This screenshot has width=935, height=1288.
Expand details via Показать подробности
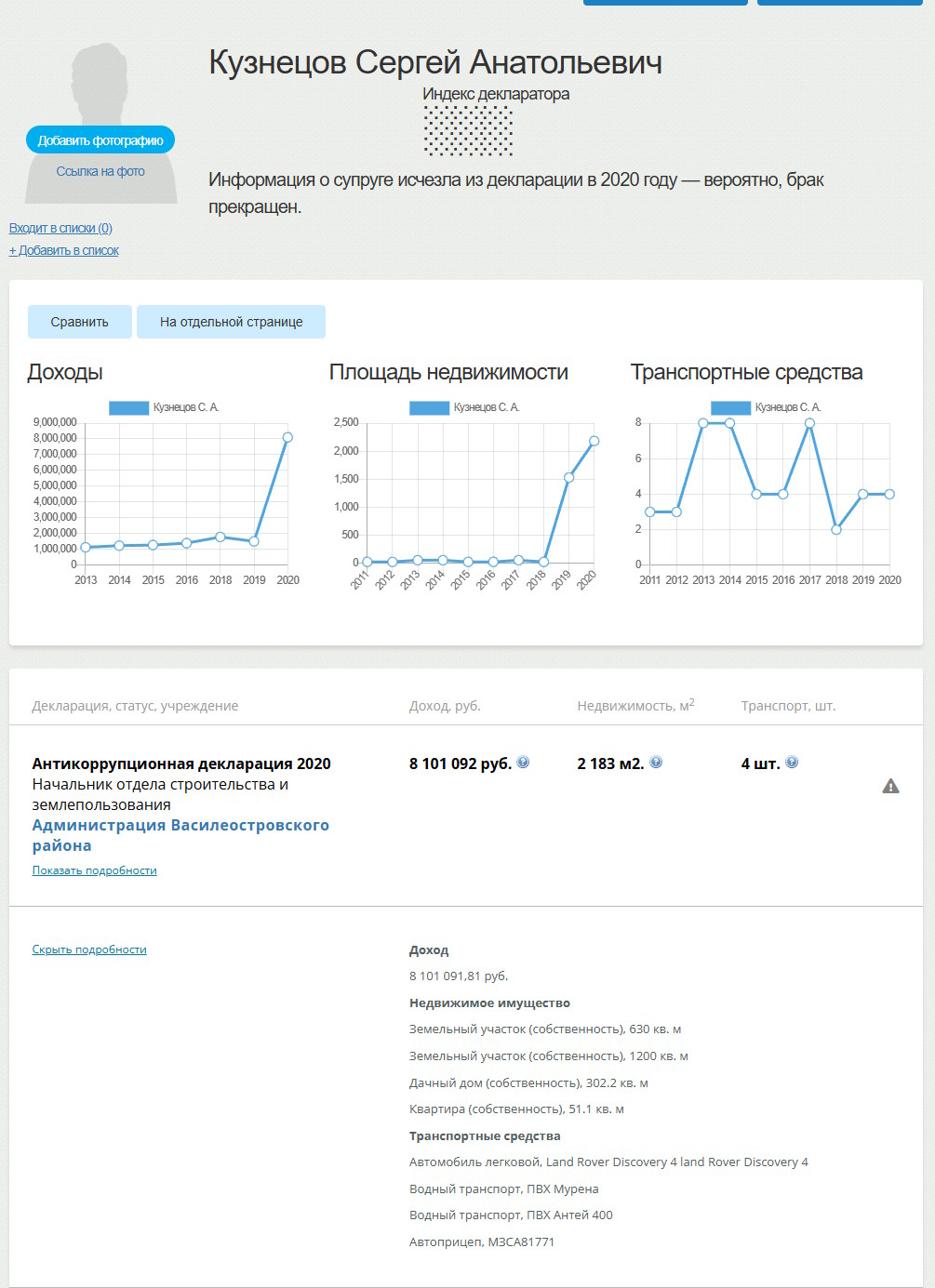(x=95, y=870)
